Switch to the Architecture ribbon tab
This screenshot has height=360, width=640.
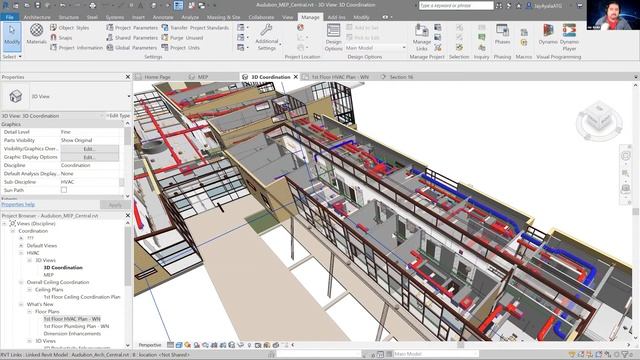[x=37, y=17]
